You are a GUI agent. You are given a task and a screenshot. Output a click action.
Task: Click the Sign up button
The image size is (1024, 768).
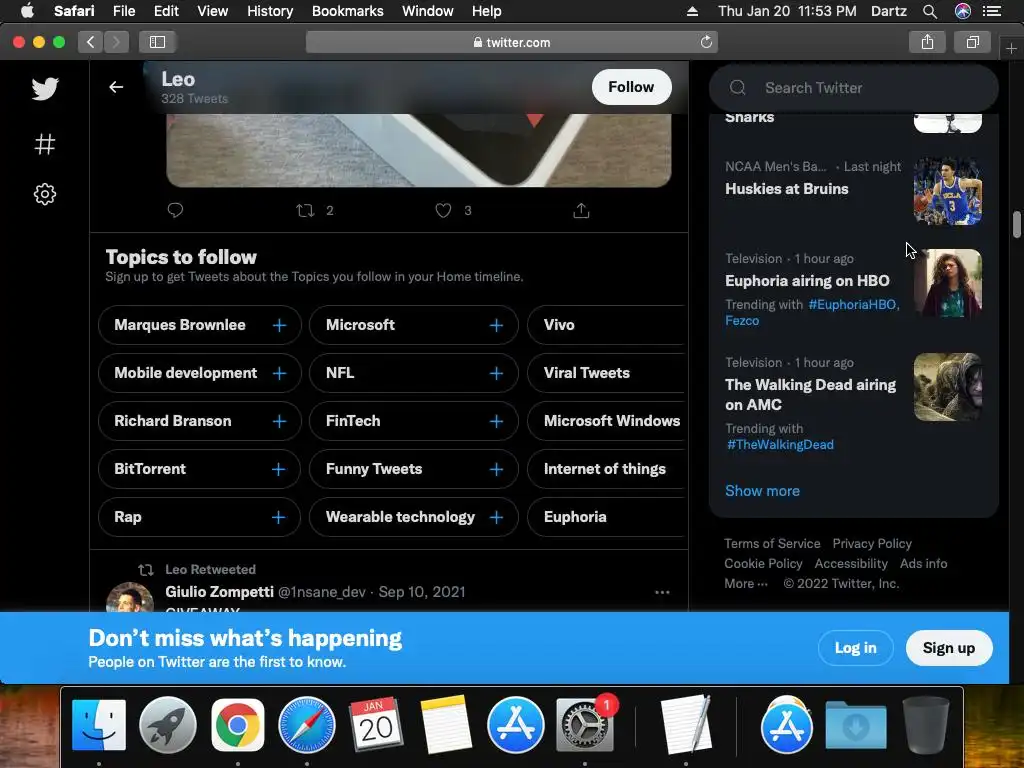tap(949, 648)
